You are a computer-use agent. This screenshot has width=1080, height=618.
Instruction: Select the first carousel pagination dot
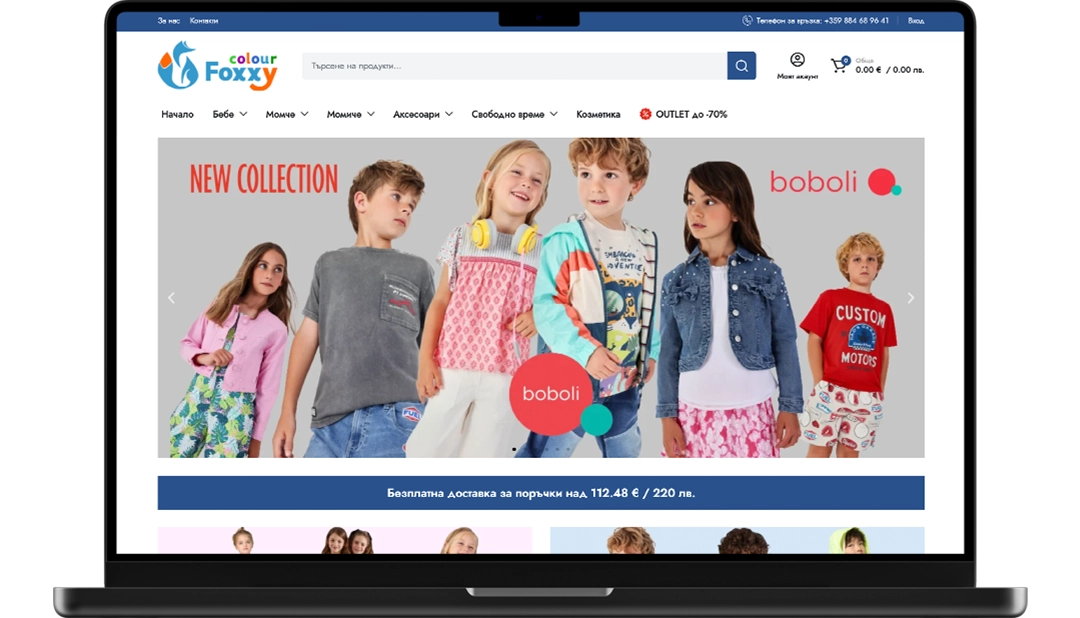514,449
